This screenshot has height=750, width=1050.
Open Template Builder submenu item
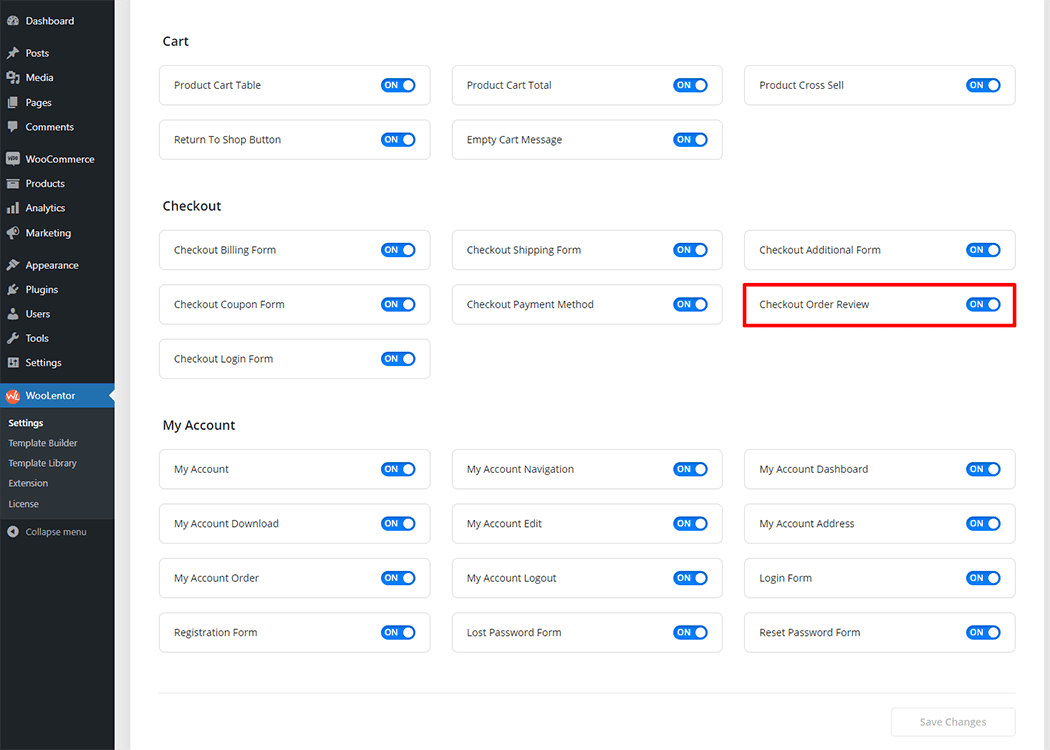(x=43, y=443)
